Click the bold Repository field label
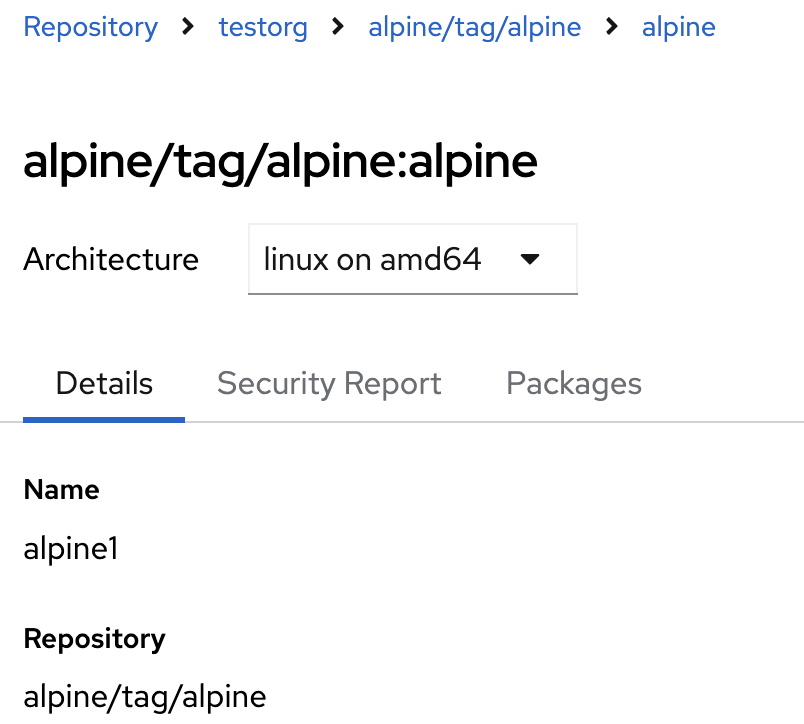 (x=94, y=638)
